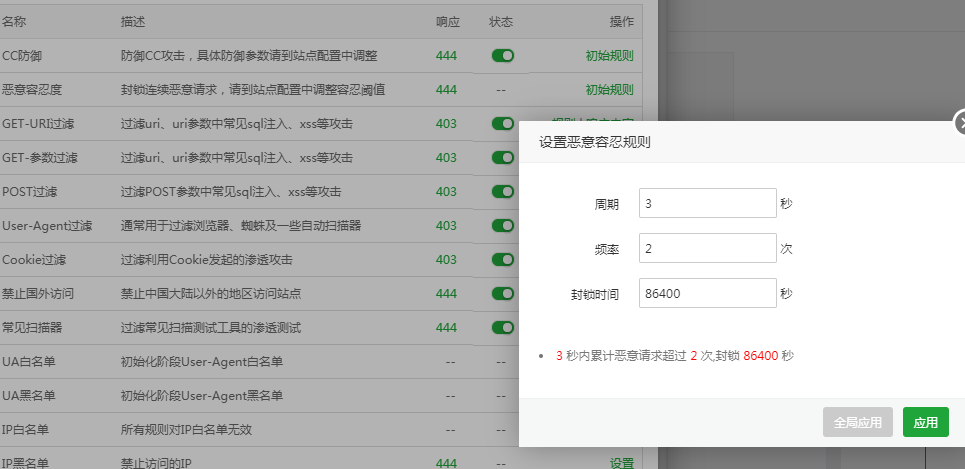Click the green 应用 button
The width and height of the screenshot is (965, 469).
point(926,422)
